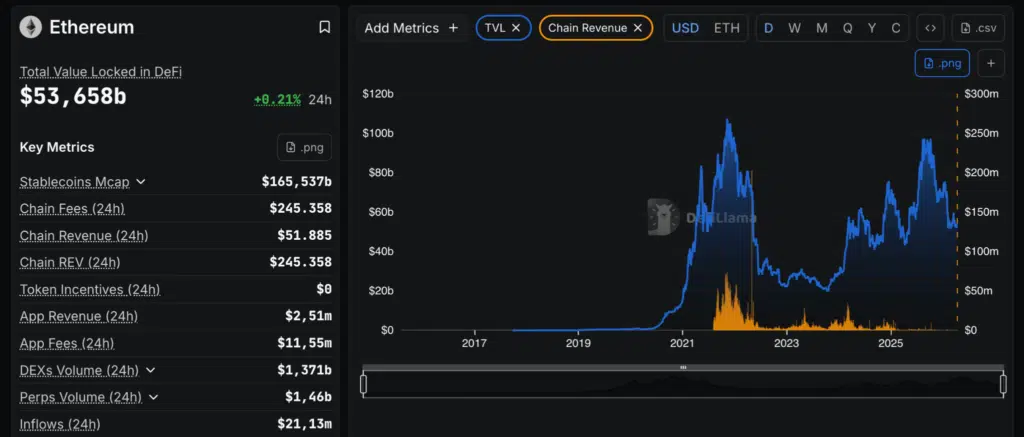
Task: Click the Chain Revenue (24h) metric label
Action: 84,235
